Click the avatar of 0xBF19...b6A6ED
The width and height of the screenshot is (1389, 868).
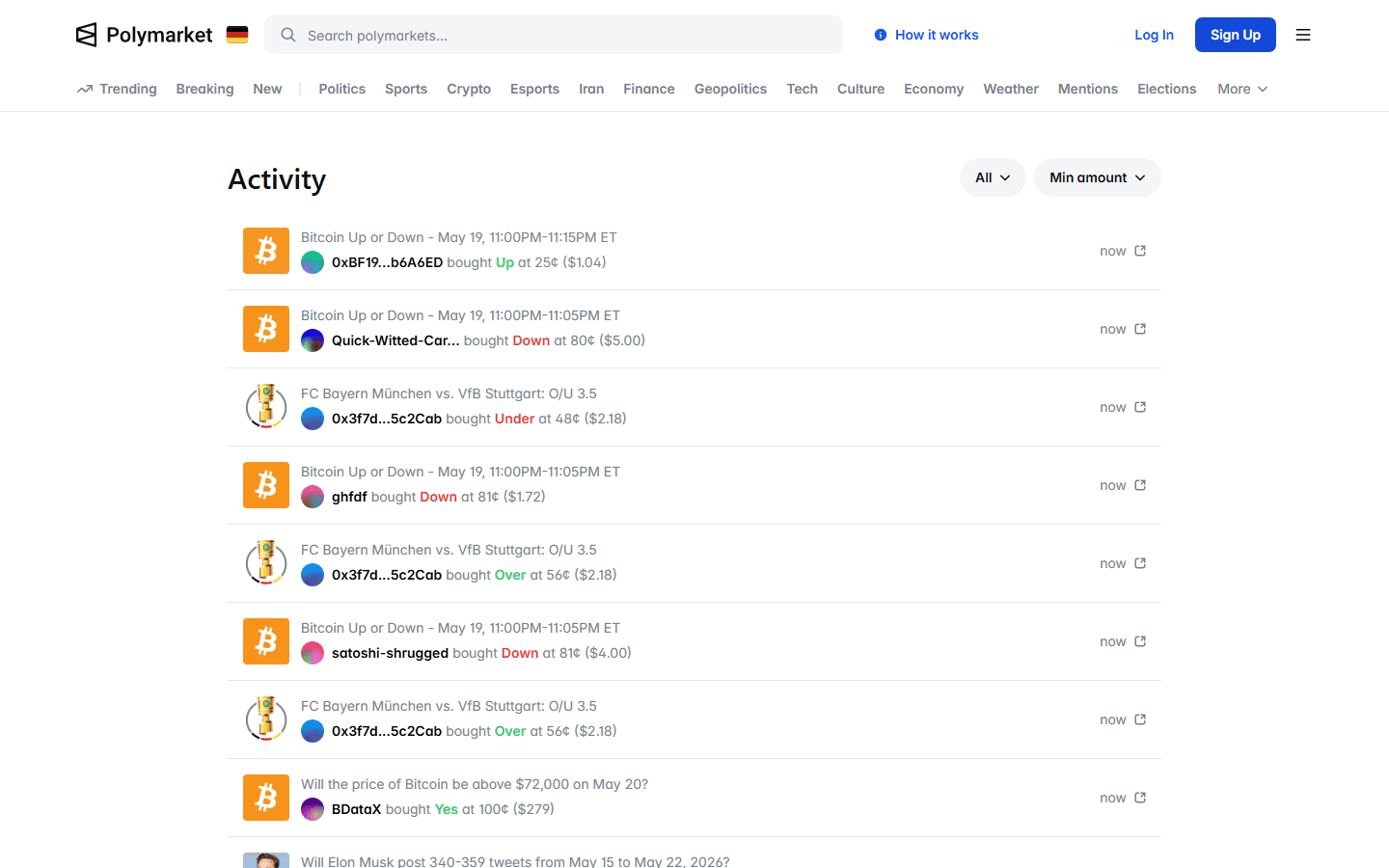[313, 262]
